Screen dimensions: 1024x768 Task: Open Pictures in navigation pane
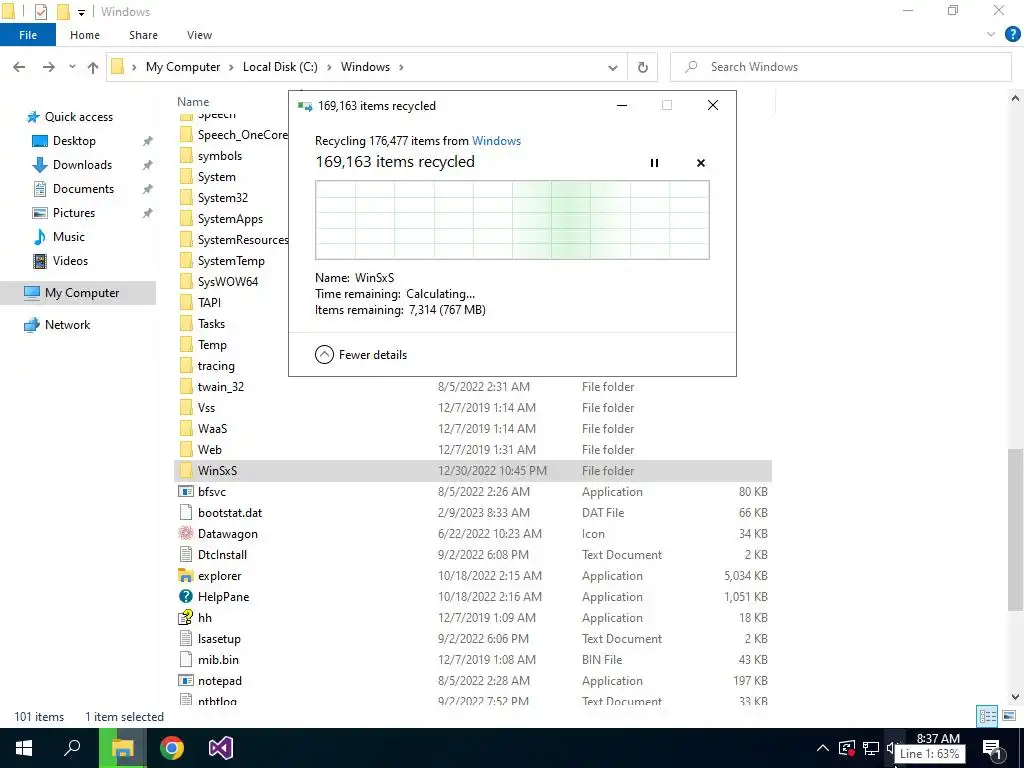coord(74,213)
